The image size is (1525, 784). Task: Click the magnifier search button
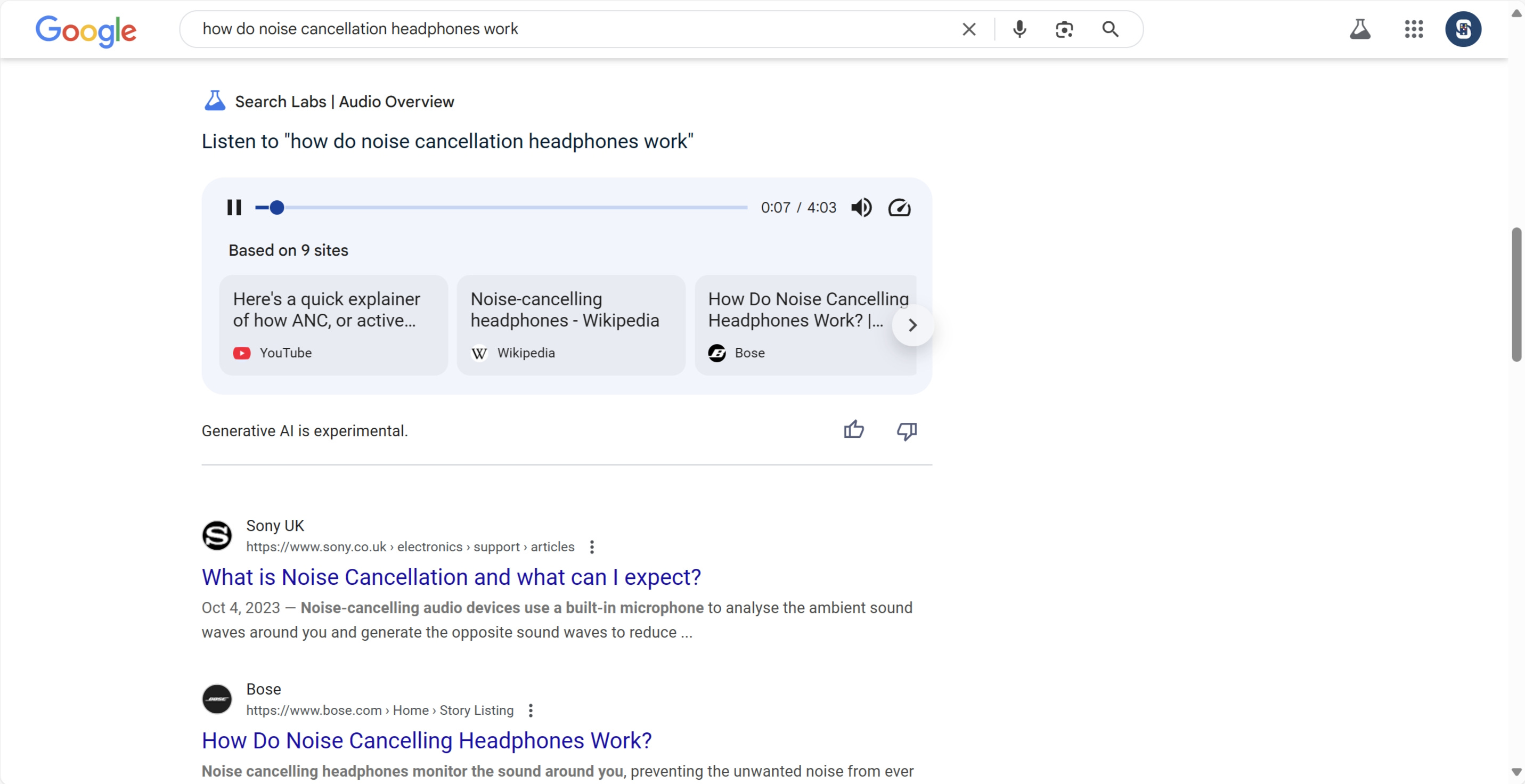(x=1110, y=29)
